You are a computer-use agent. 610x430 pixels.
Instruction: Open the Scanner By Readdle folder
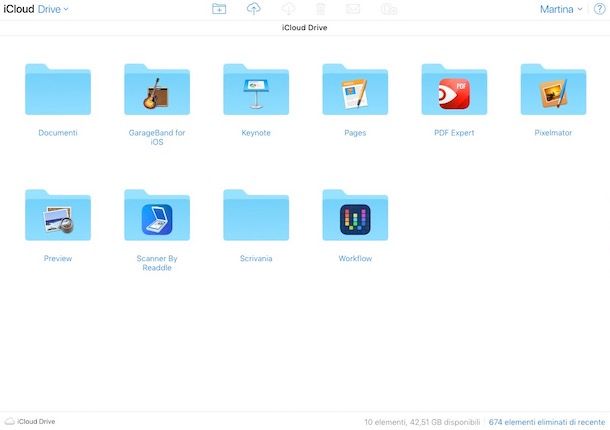[x=157, y=215]
